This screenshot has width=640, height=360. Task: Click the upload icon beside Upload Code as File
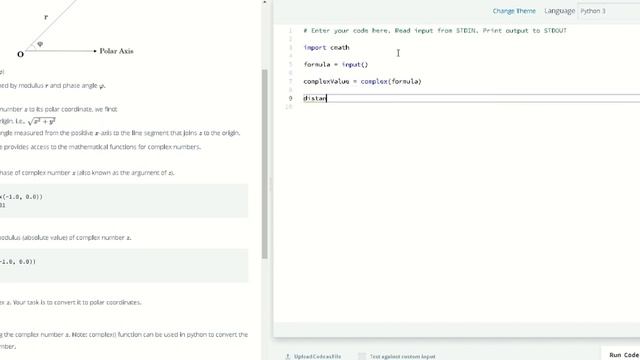[x=288, y=356]
